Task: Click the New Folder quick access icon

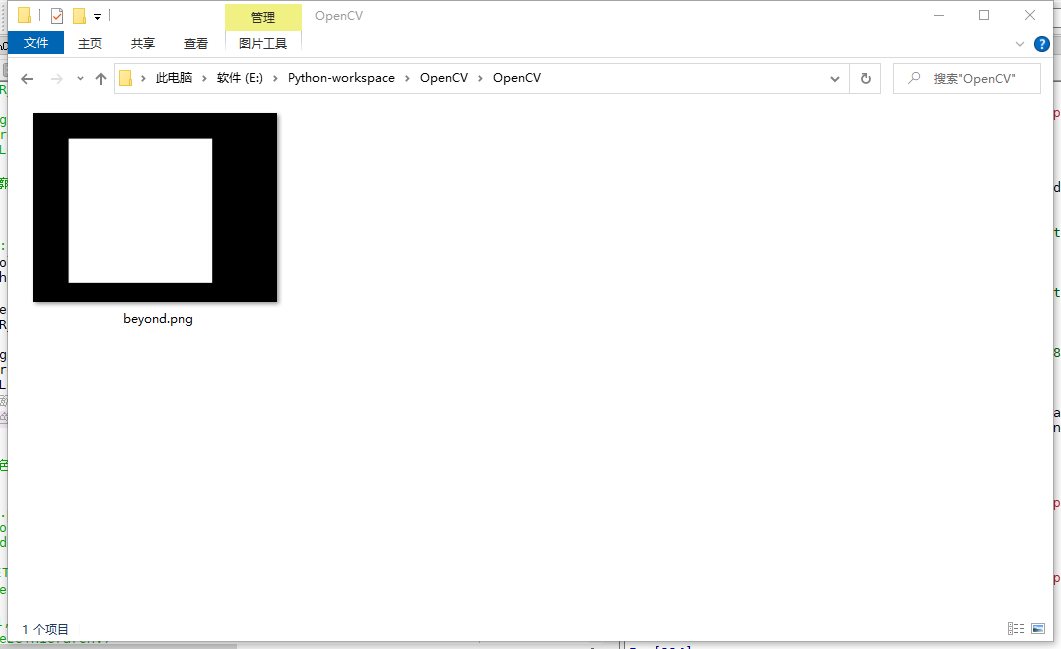Action: [x=79, y=15]
